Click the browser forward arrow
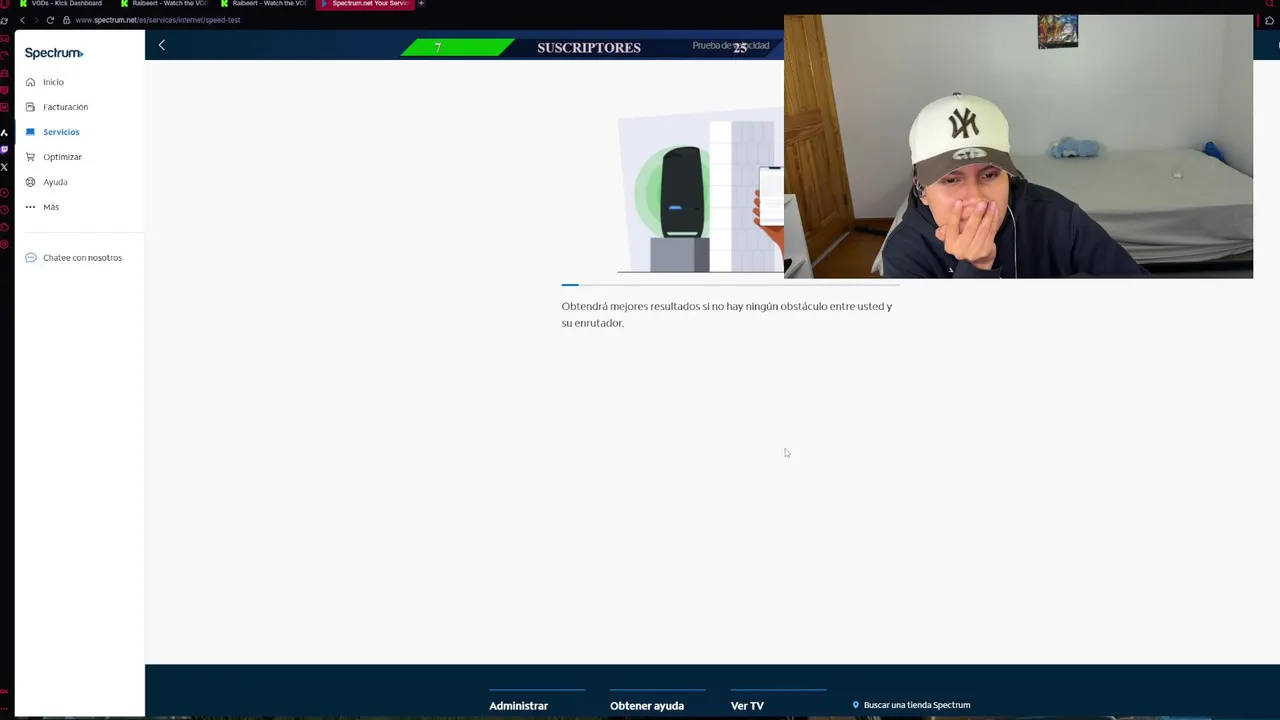Viewport: 1280px width, 720px height. coord(36,20)
